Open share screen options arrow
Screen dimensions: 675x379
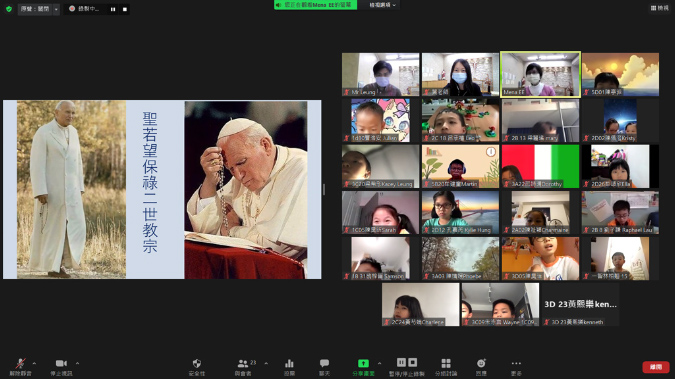[379, 363]
